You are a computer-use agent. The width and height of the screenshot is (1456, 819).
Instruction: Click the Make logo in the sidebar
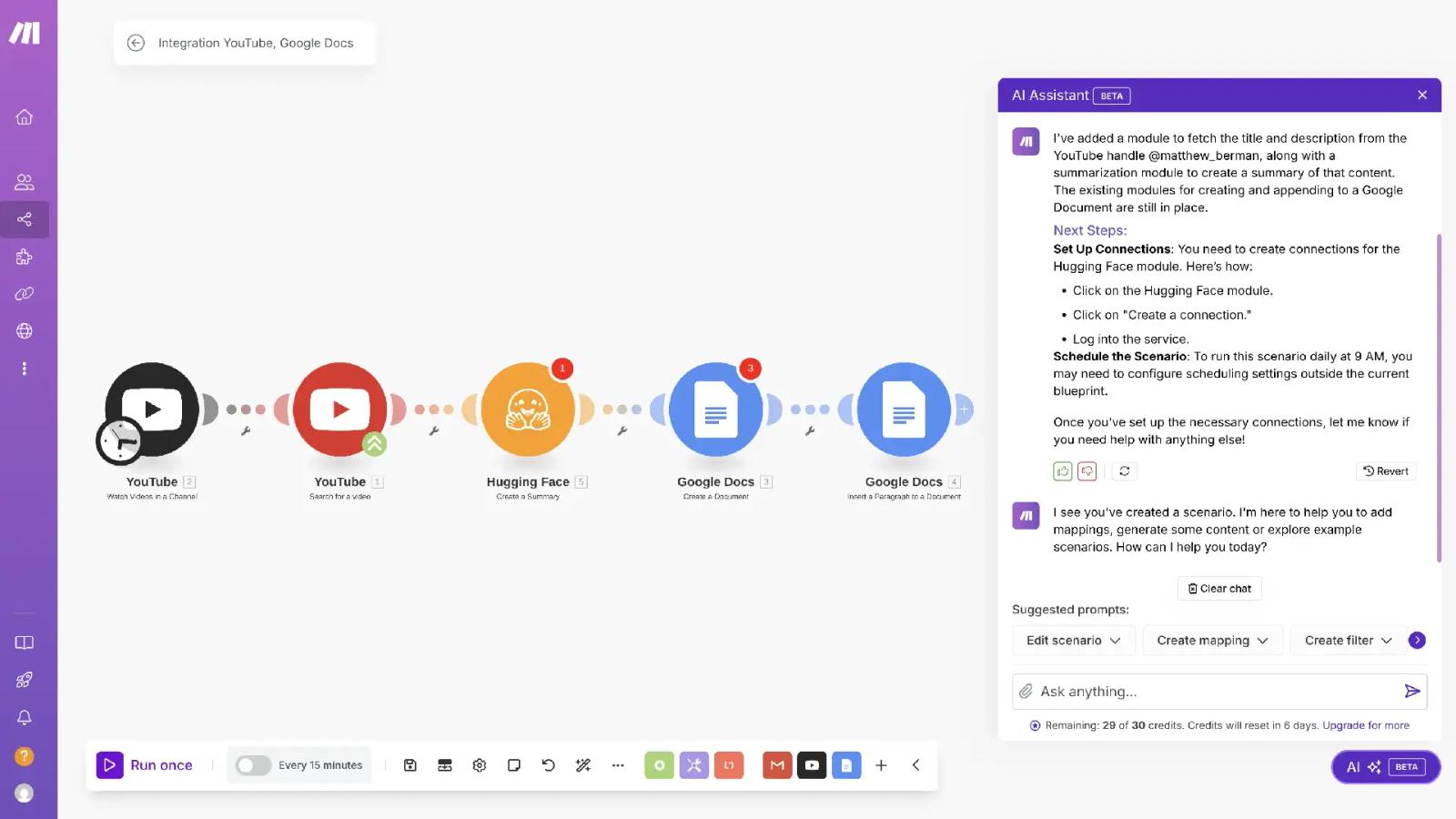click(x=25, y=33)
